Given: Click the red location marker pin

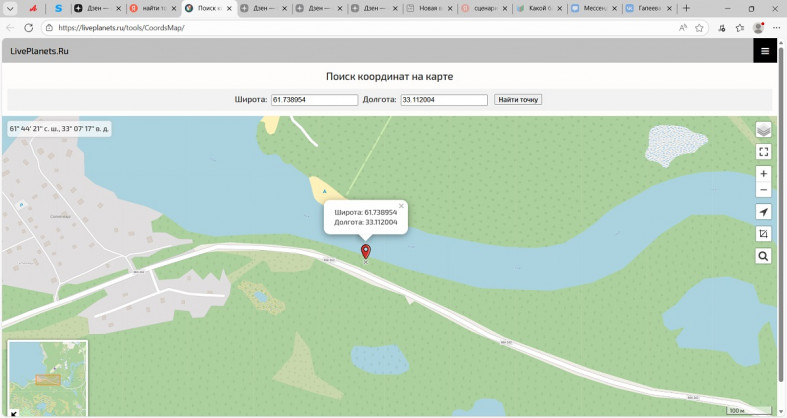Looking at the screenshot, I should (x=365, y=251).
